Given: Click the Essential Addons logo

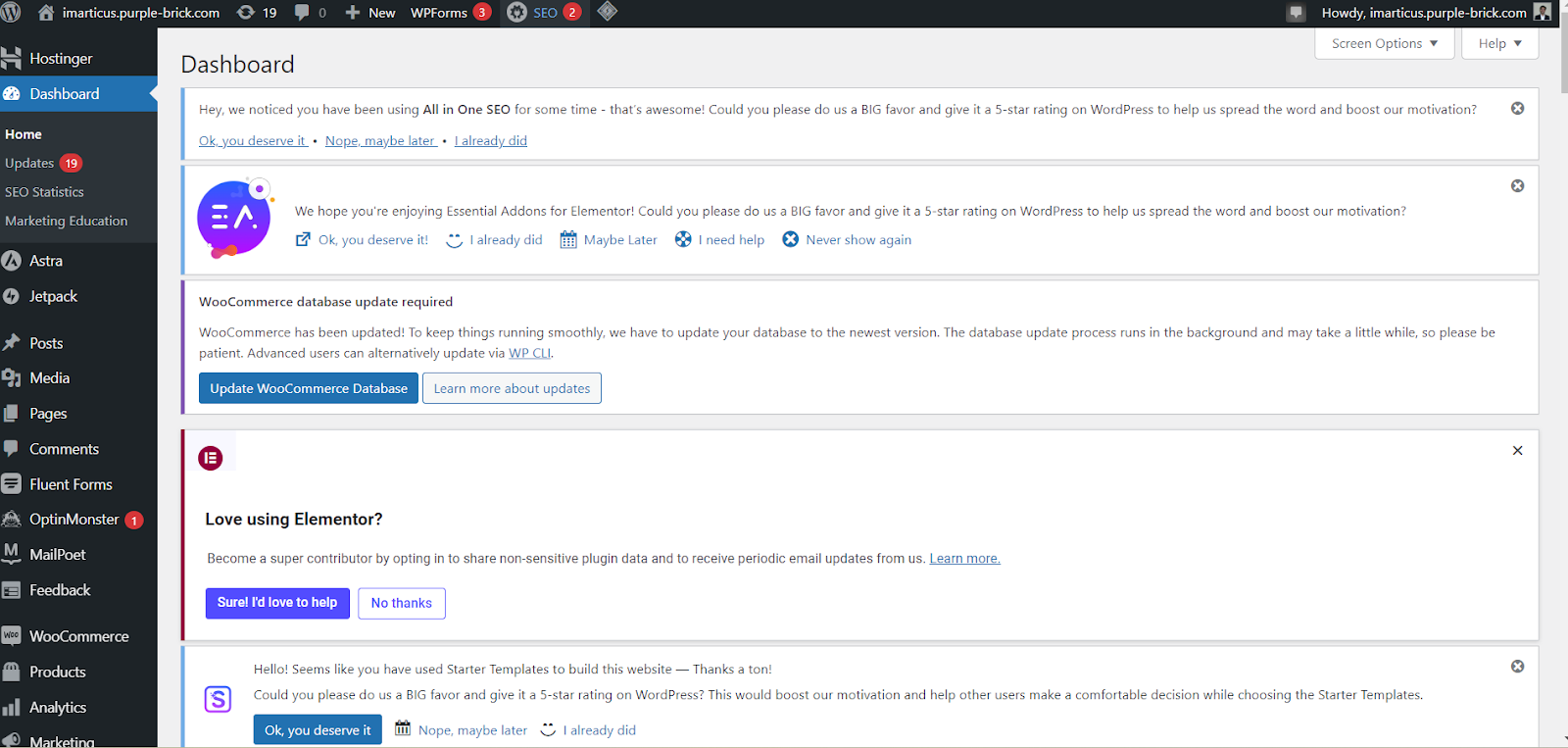Looking at the screenshot, I should 235,219.
